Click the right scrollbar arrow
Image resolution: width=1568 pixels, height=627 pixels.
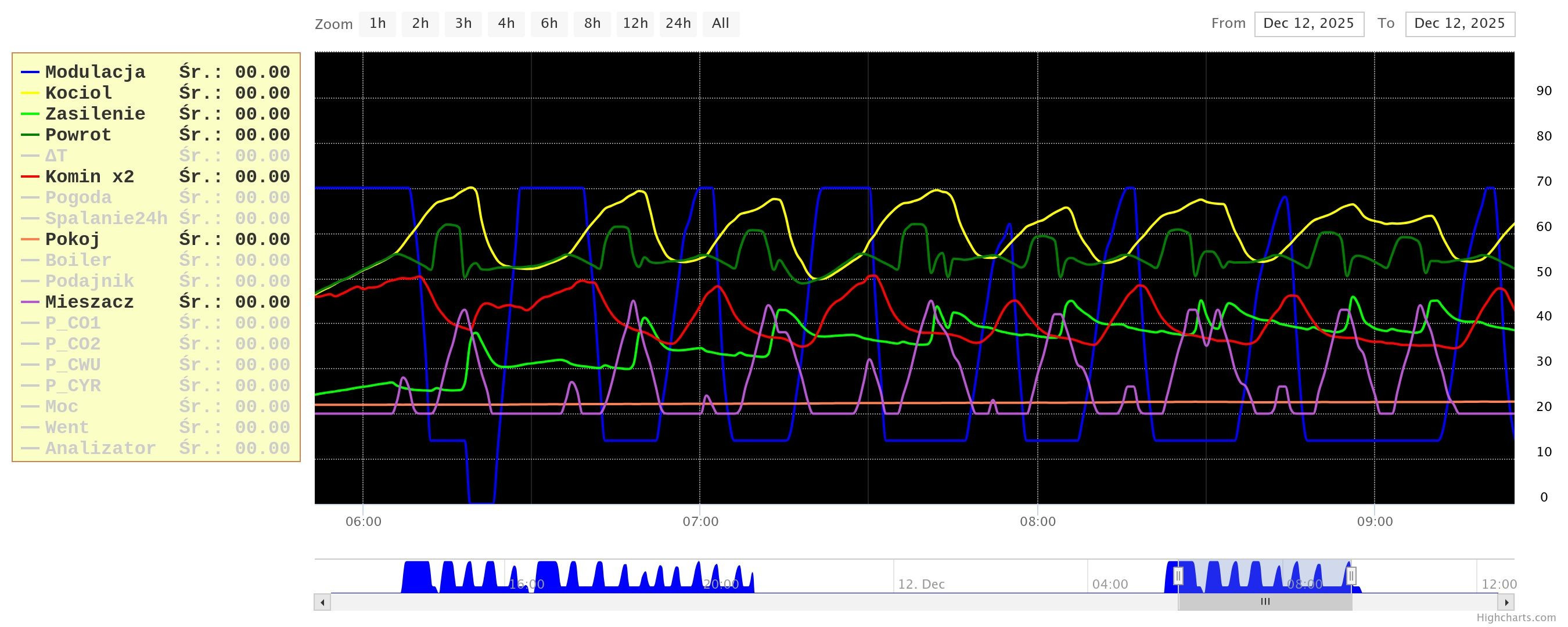point(1506,603)
